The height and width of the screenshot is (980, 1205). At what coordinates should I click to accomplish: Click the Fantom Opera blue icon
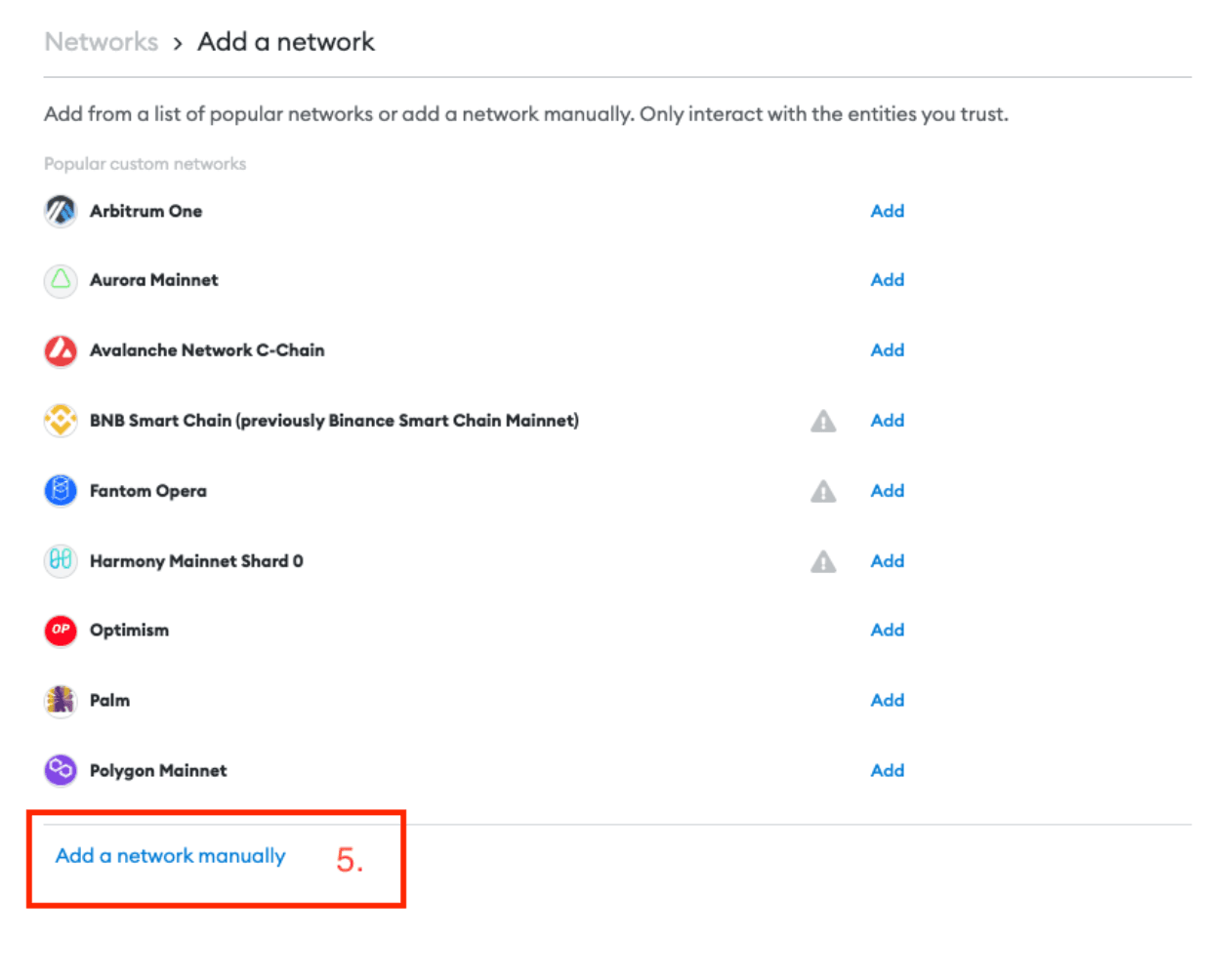[x=61, y=490]
